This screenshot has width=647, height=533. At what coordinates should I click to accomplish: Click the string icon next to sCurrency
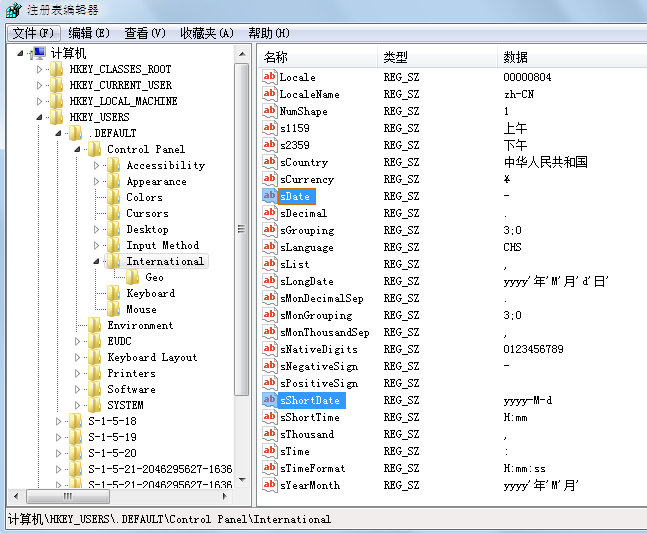(269, 179)
